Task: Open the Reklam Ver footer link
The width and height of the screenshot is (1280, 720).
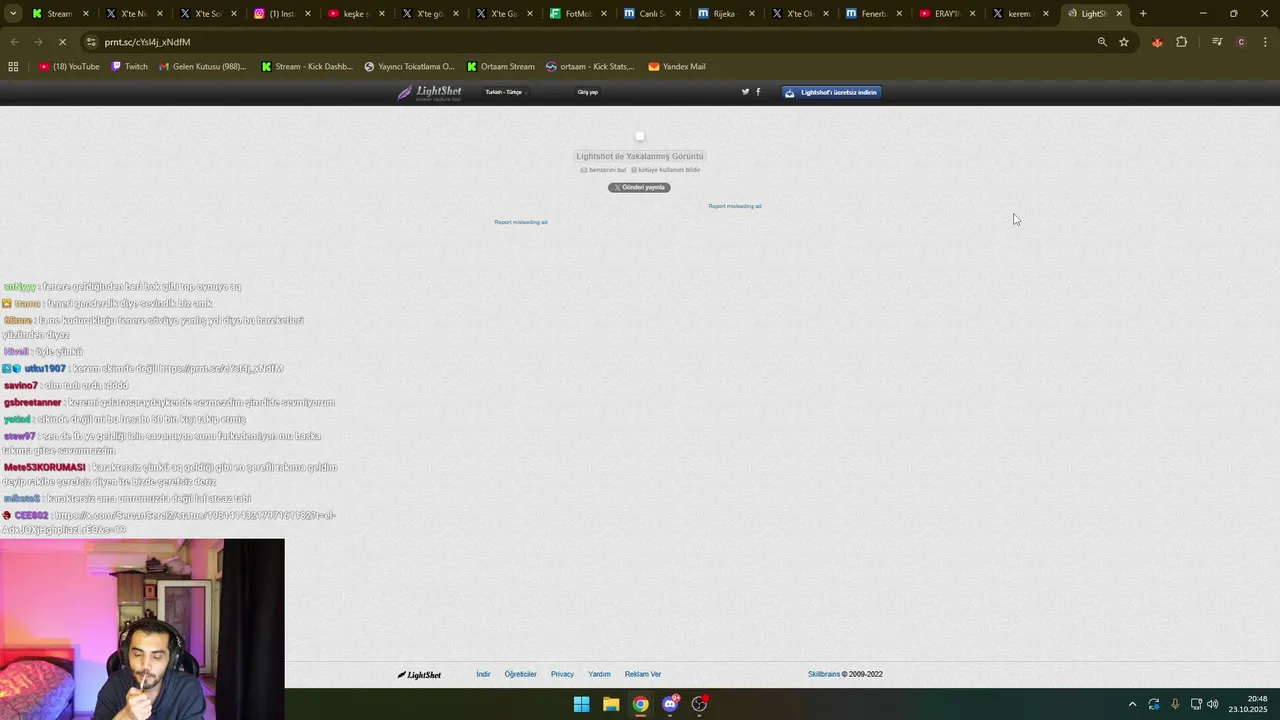Action: click(x=643, y=675)
